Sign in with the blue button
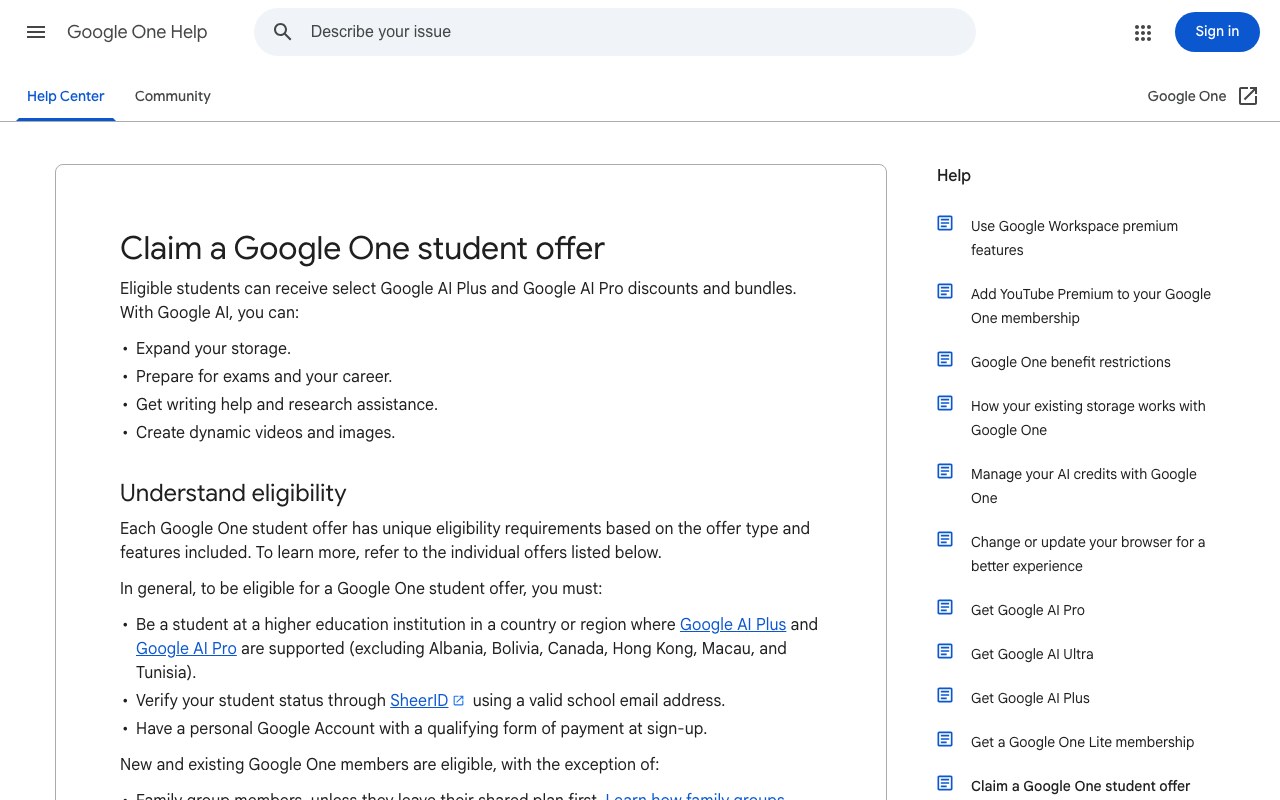This screenshot has height=800, width=1280. [x=1217, y=32]
